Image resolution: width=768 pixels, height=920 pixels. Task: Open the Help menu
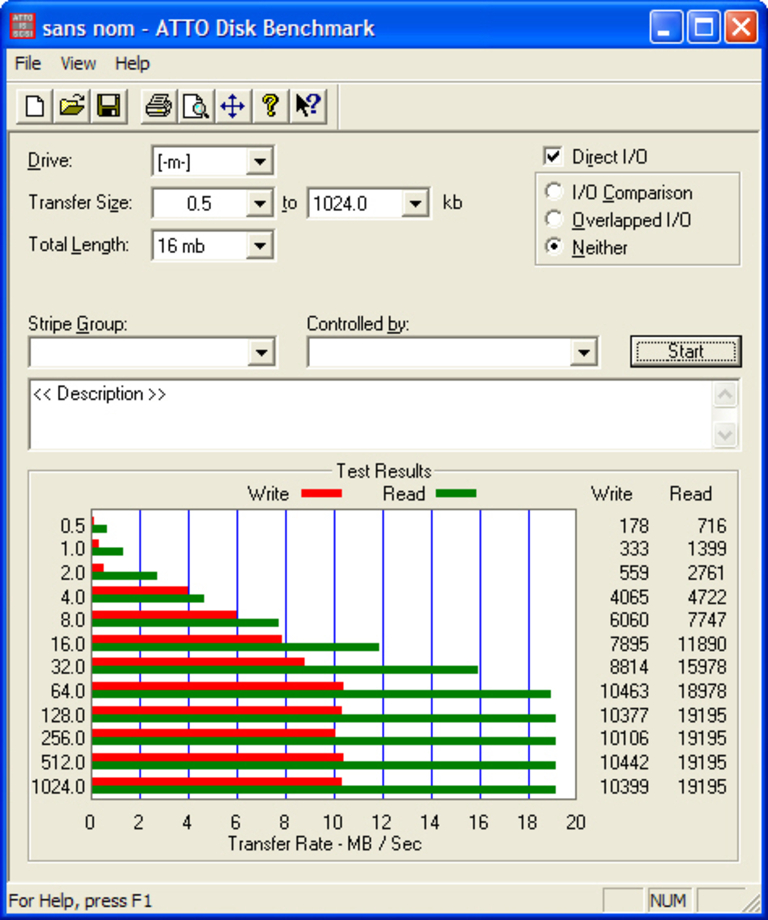pos(132,63)
